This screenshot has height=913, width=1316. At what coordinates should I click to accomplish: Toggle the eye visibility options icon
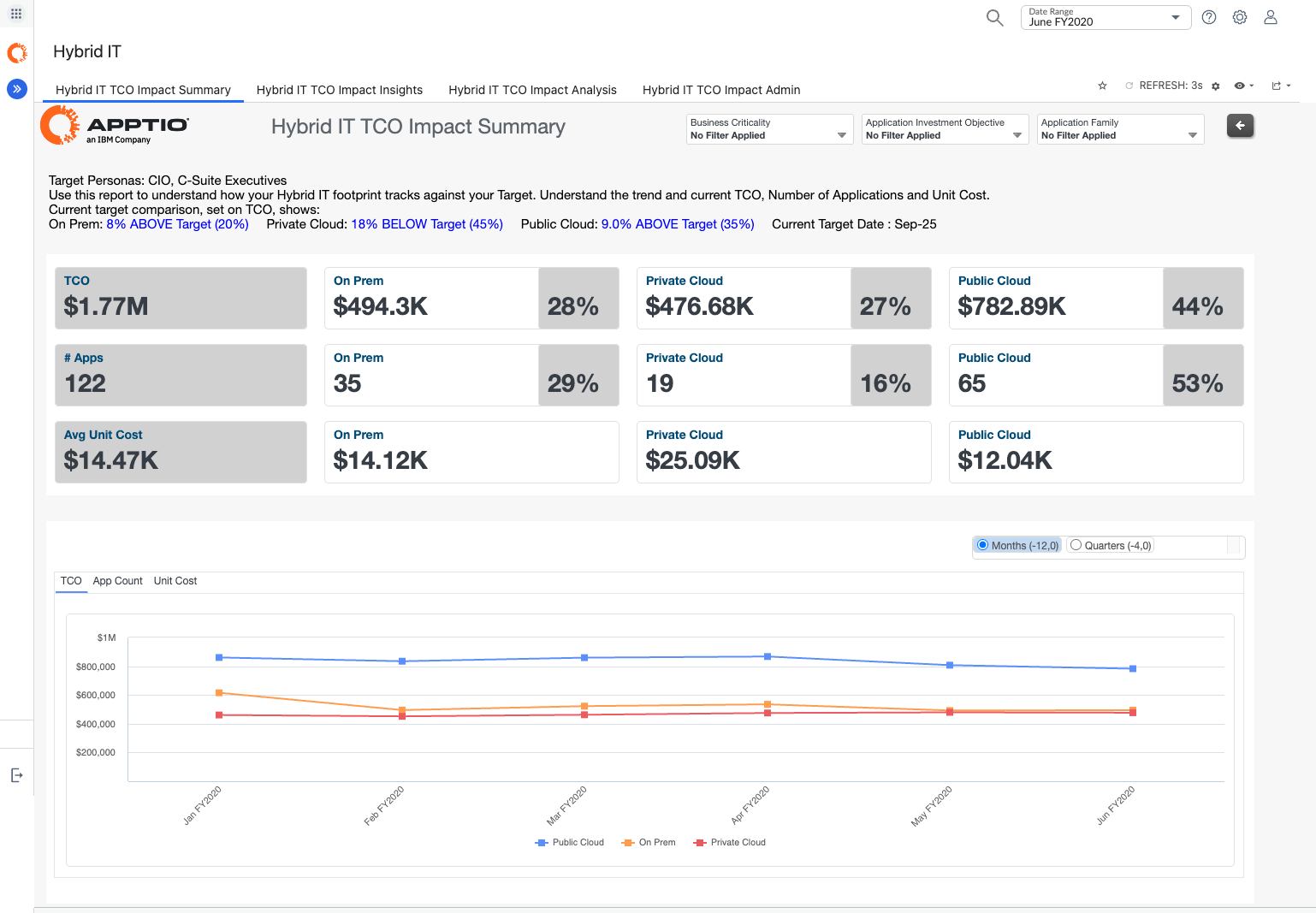click(1241, 86)
